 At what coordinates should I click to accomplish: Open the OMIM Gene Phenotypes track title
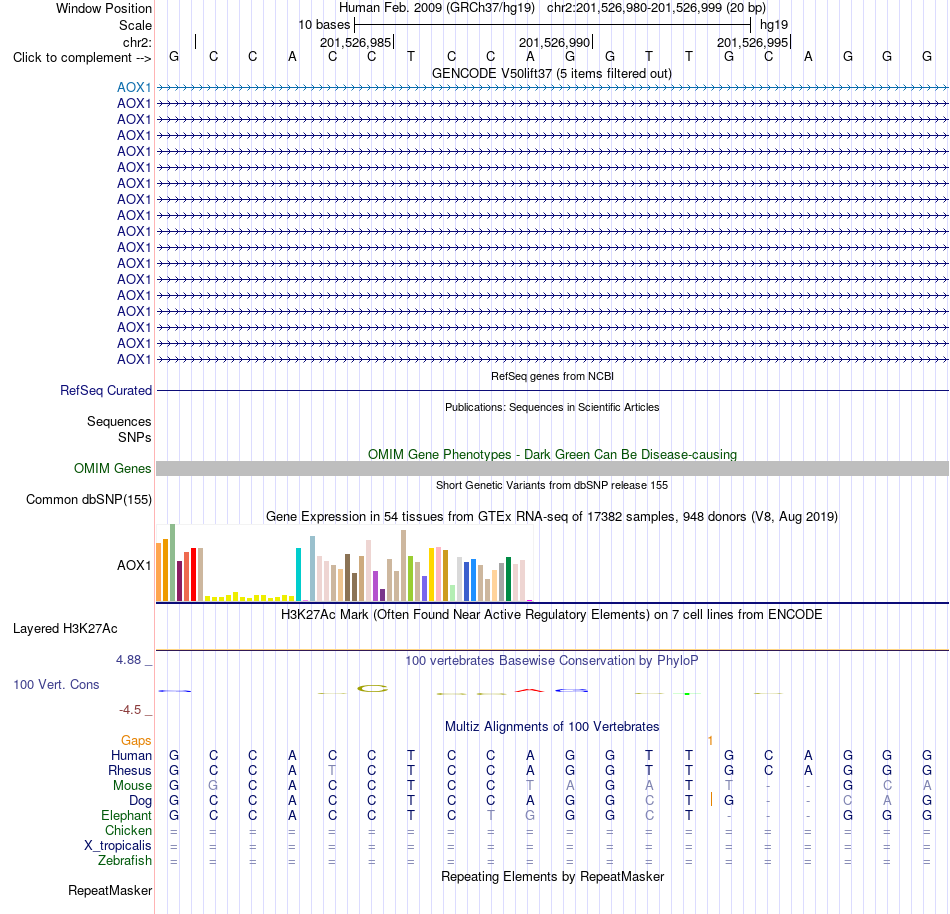552,454
